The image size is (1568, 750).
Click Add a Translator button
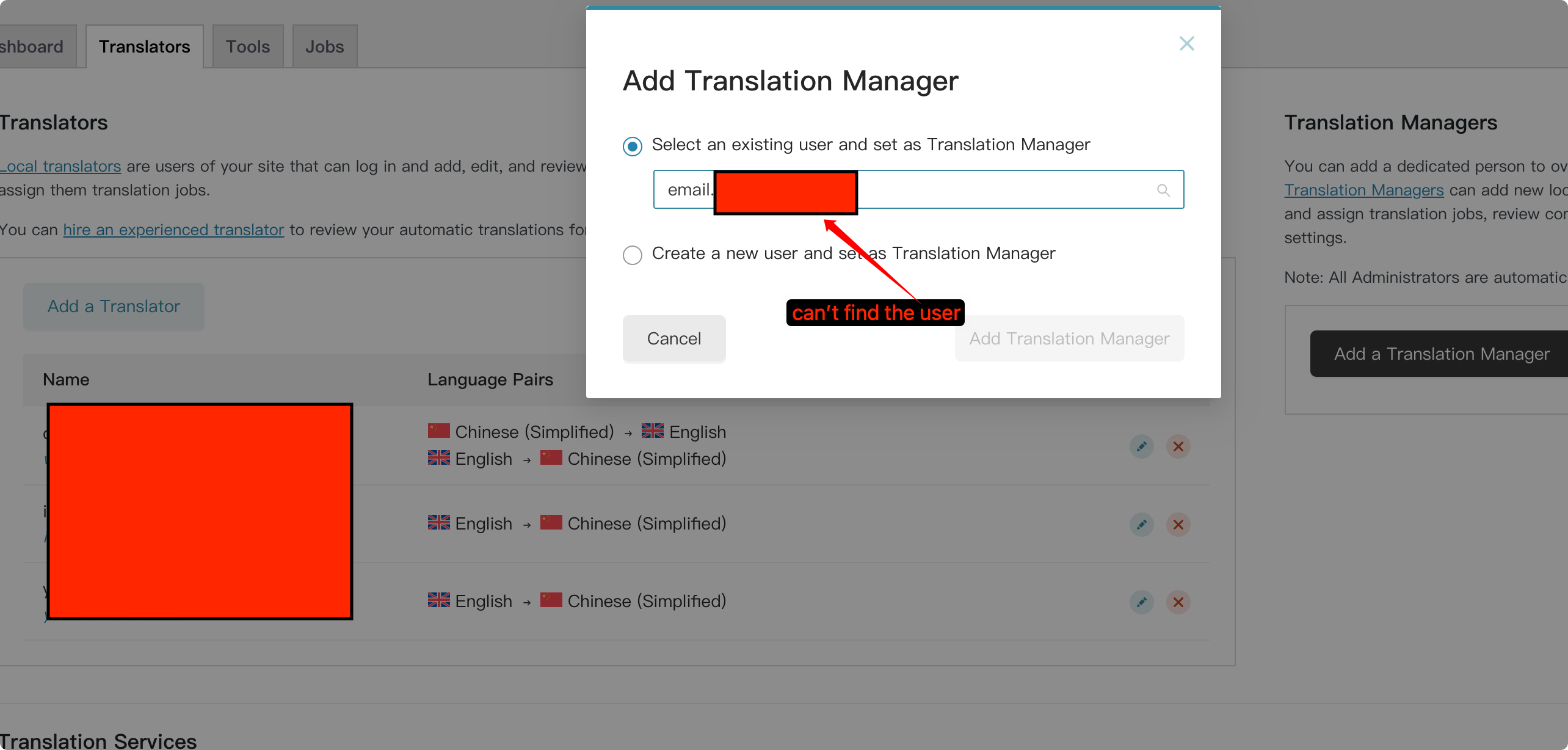(114, 307)
